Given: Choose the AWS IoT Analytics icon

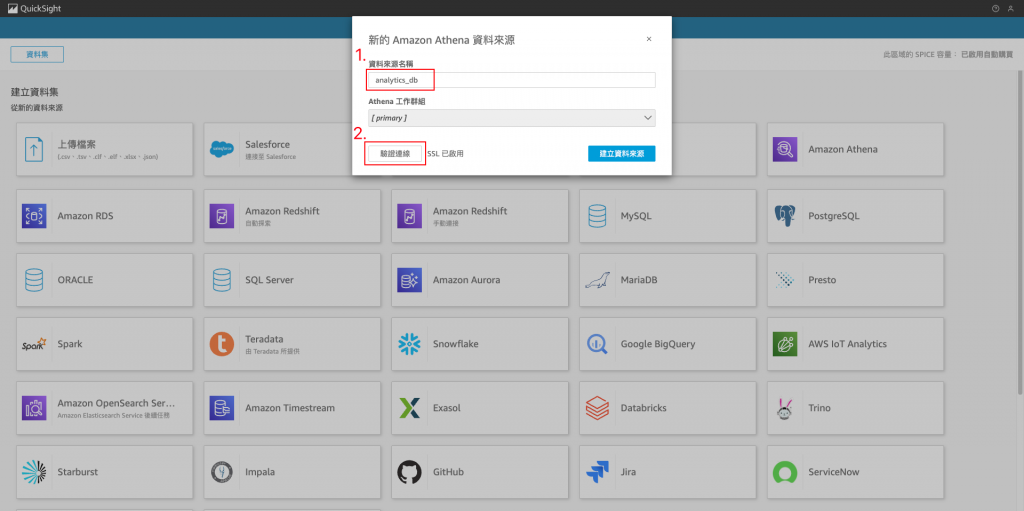Looking at the screenshot, I should click(x=784, y=344).
